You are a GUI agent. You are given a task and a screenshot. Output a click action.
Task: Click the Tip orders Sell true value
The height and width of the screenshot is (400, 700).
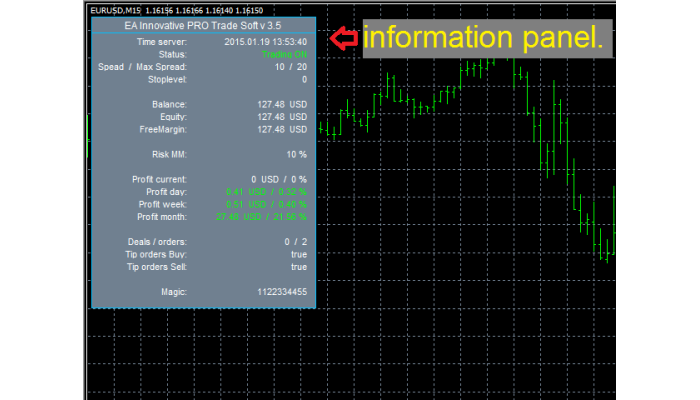click(x=298, y=267)
